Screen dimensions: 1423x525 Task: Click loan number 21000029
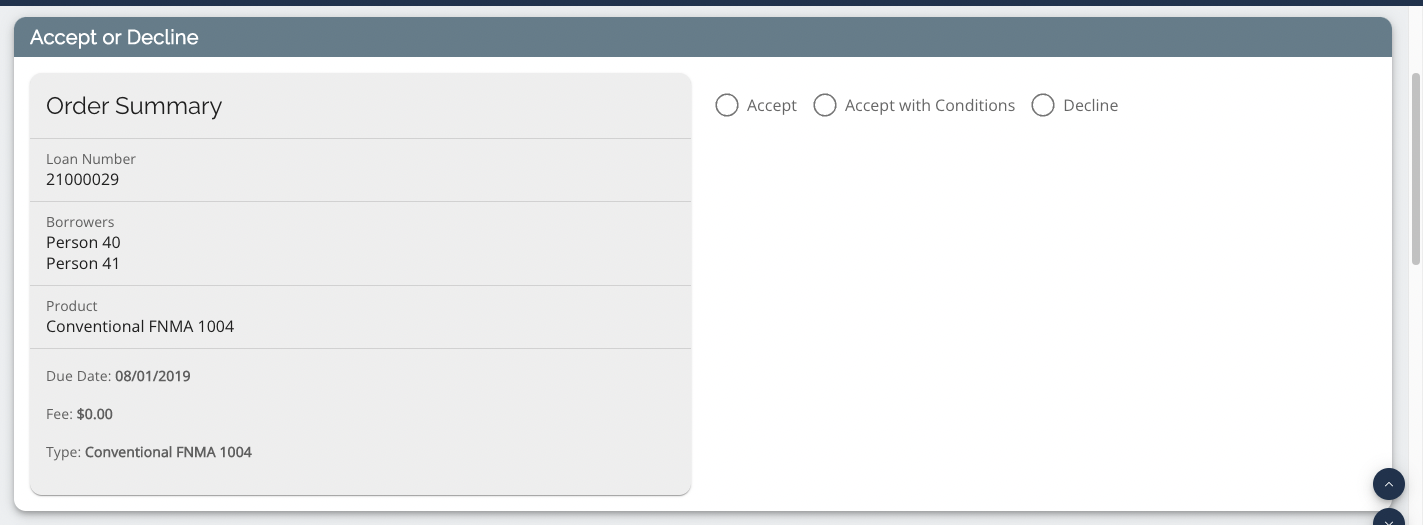(x=82, y=180)
